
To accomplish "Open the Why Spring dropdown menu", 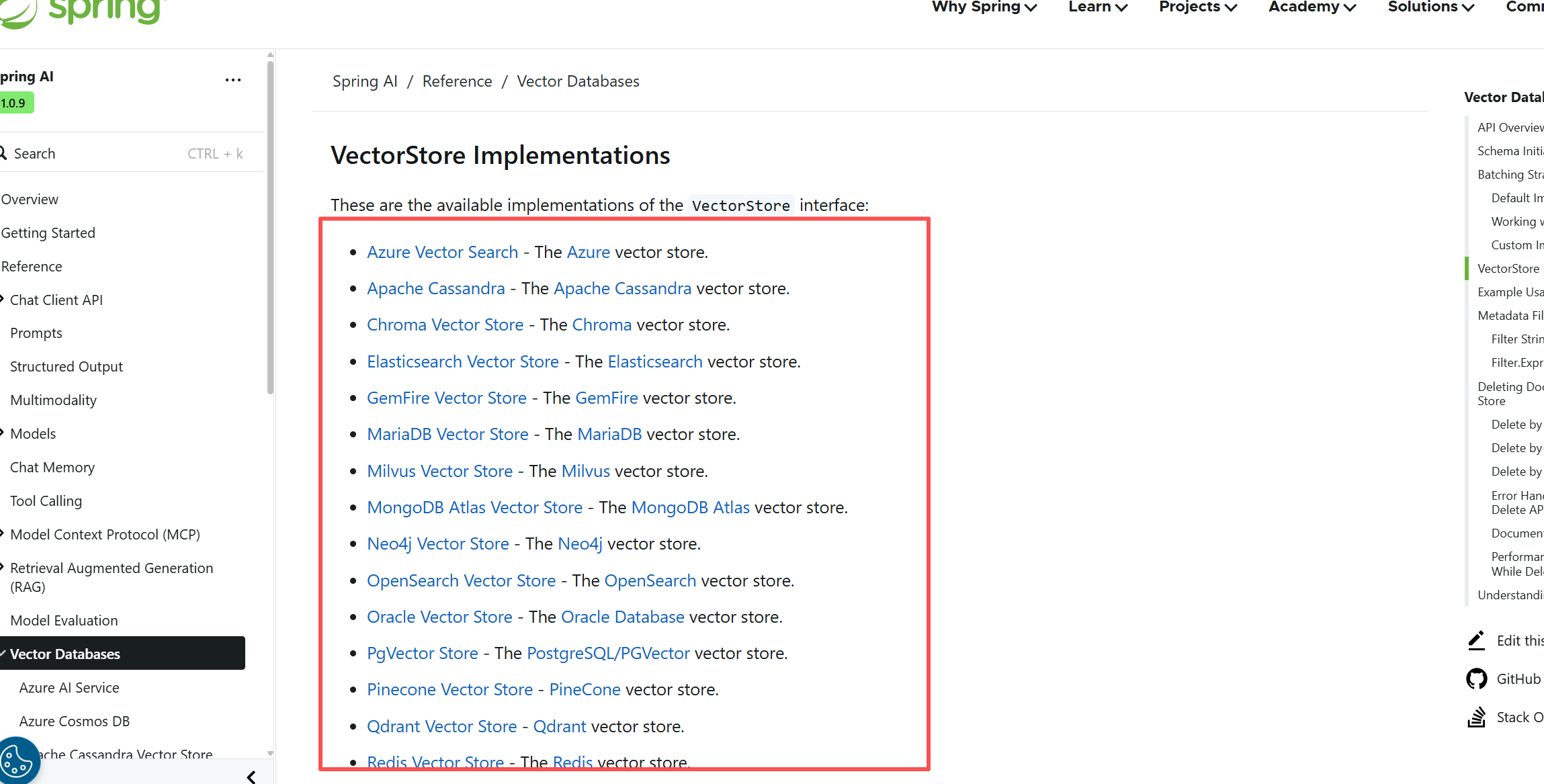I will point(984,7).
